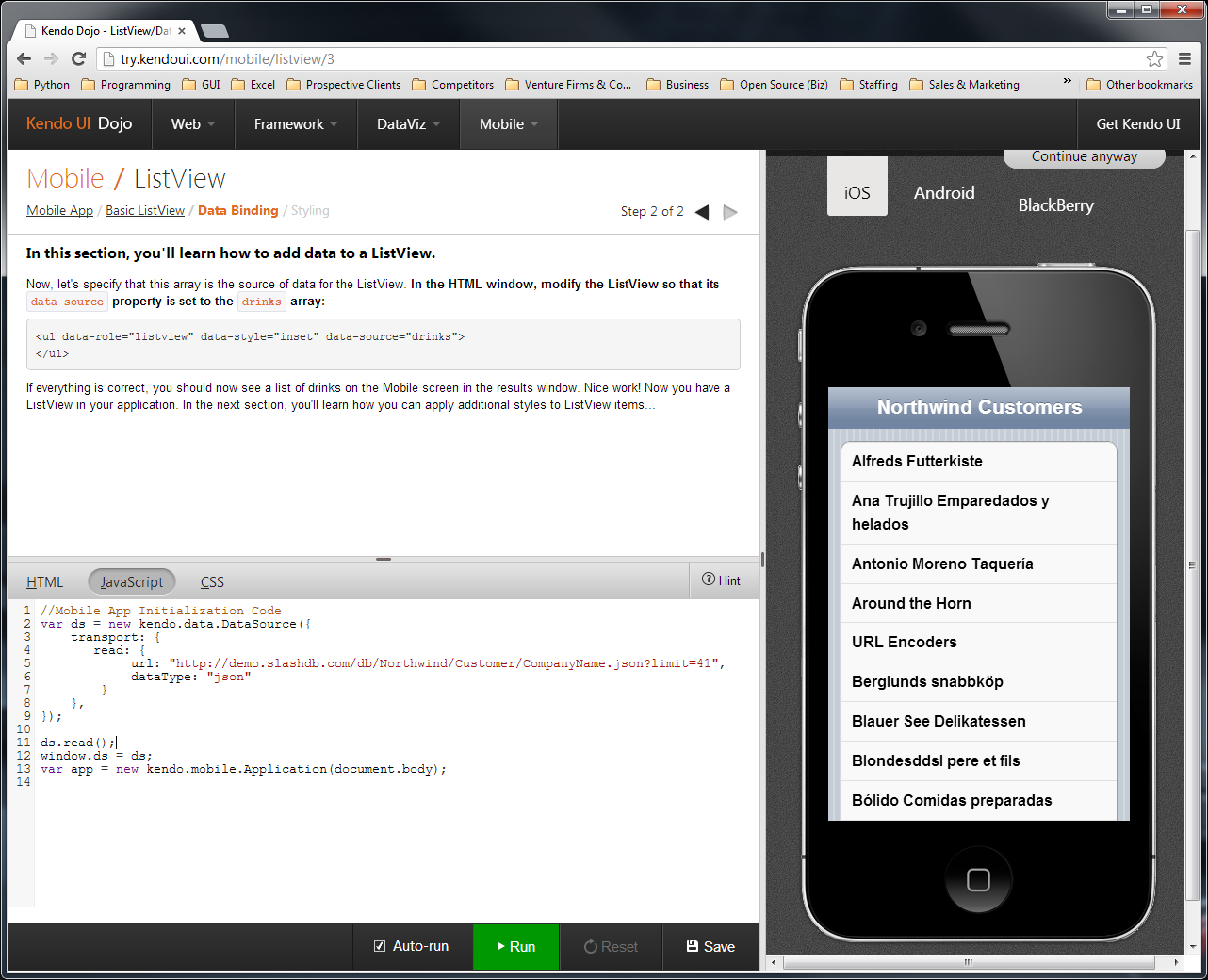
Task: Open the Programming bookmarks folder
Action: (126, 85)
